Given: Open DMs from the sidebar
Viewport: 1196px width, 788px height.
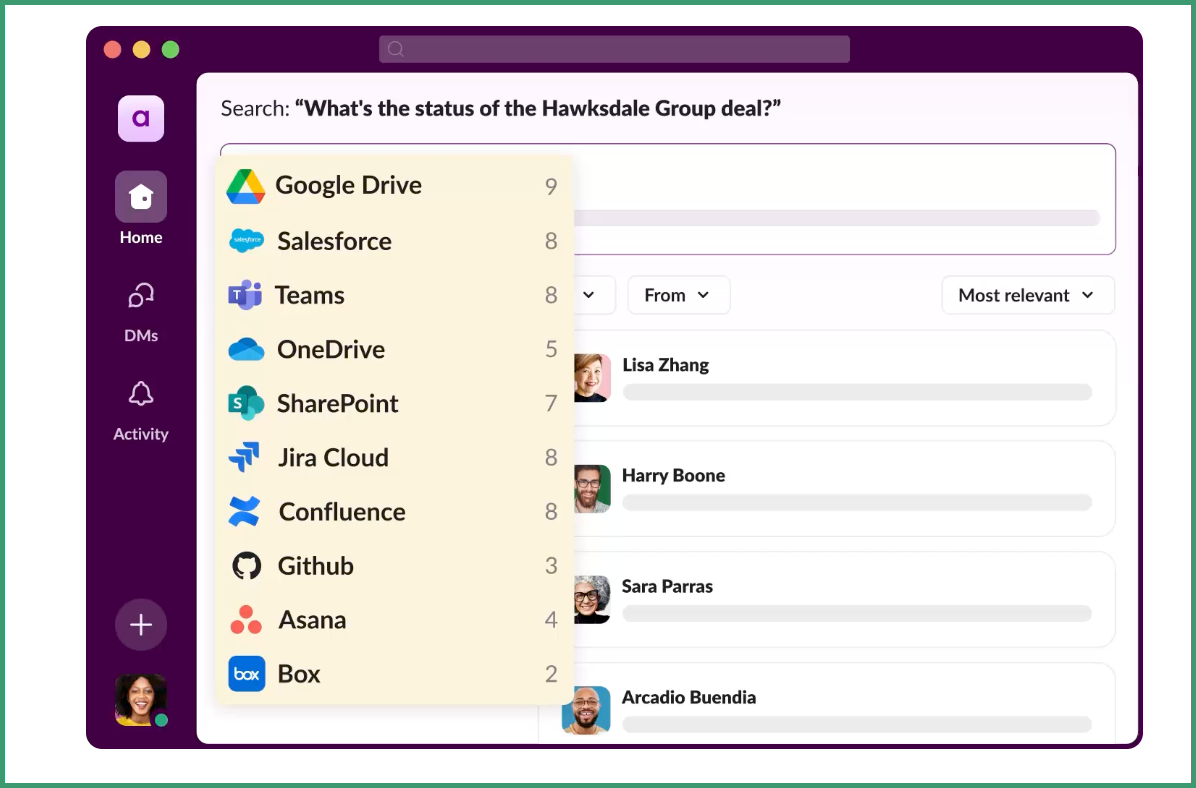Looking at the screenshot, I should 140,311.
